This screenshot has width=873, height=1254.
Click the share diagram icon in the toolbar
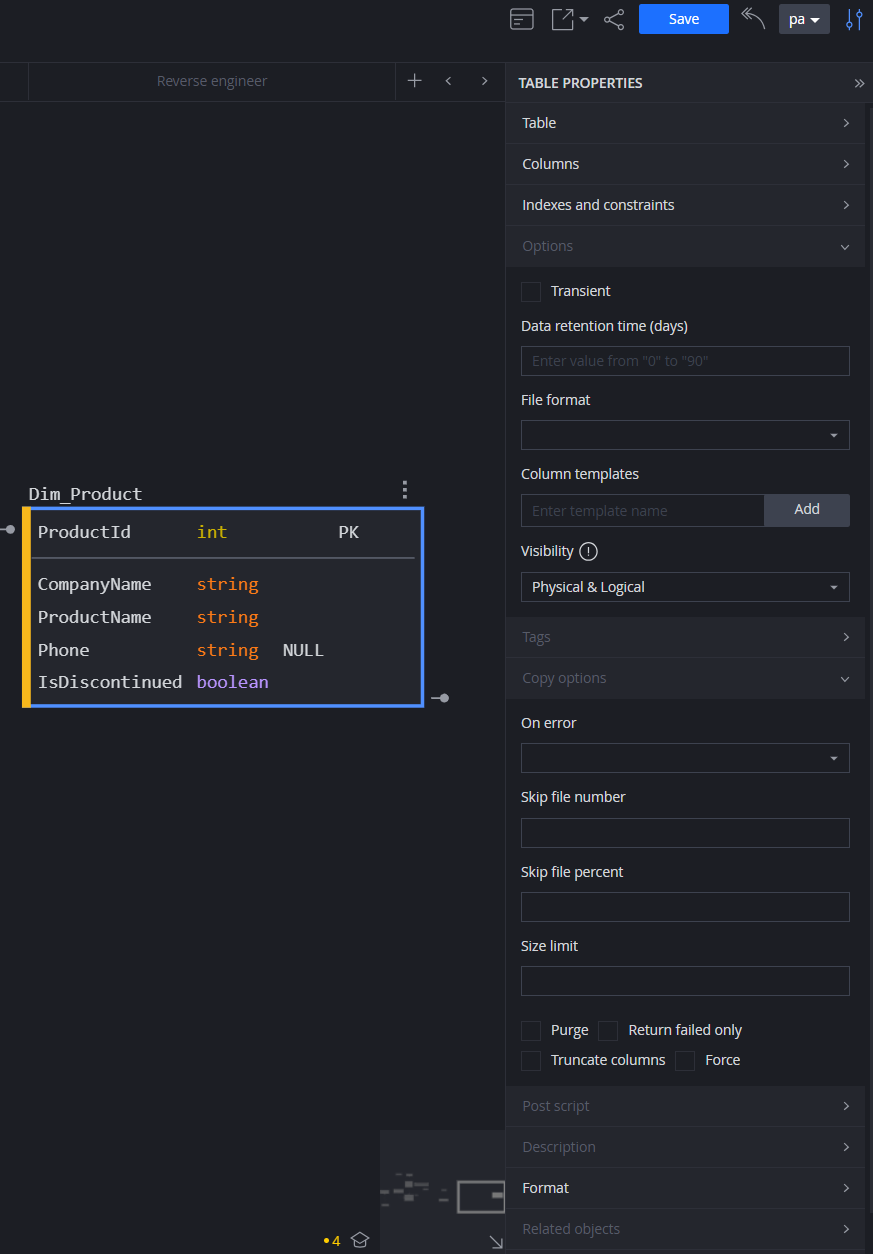(614, 18)
